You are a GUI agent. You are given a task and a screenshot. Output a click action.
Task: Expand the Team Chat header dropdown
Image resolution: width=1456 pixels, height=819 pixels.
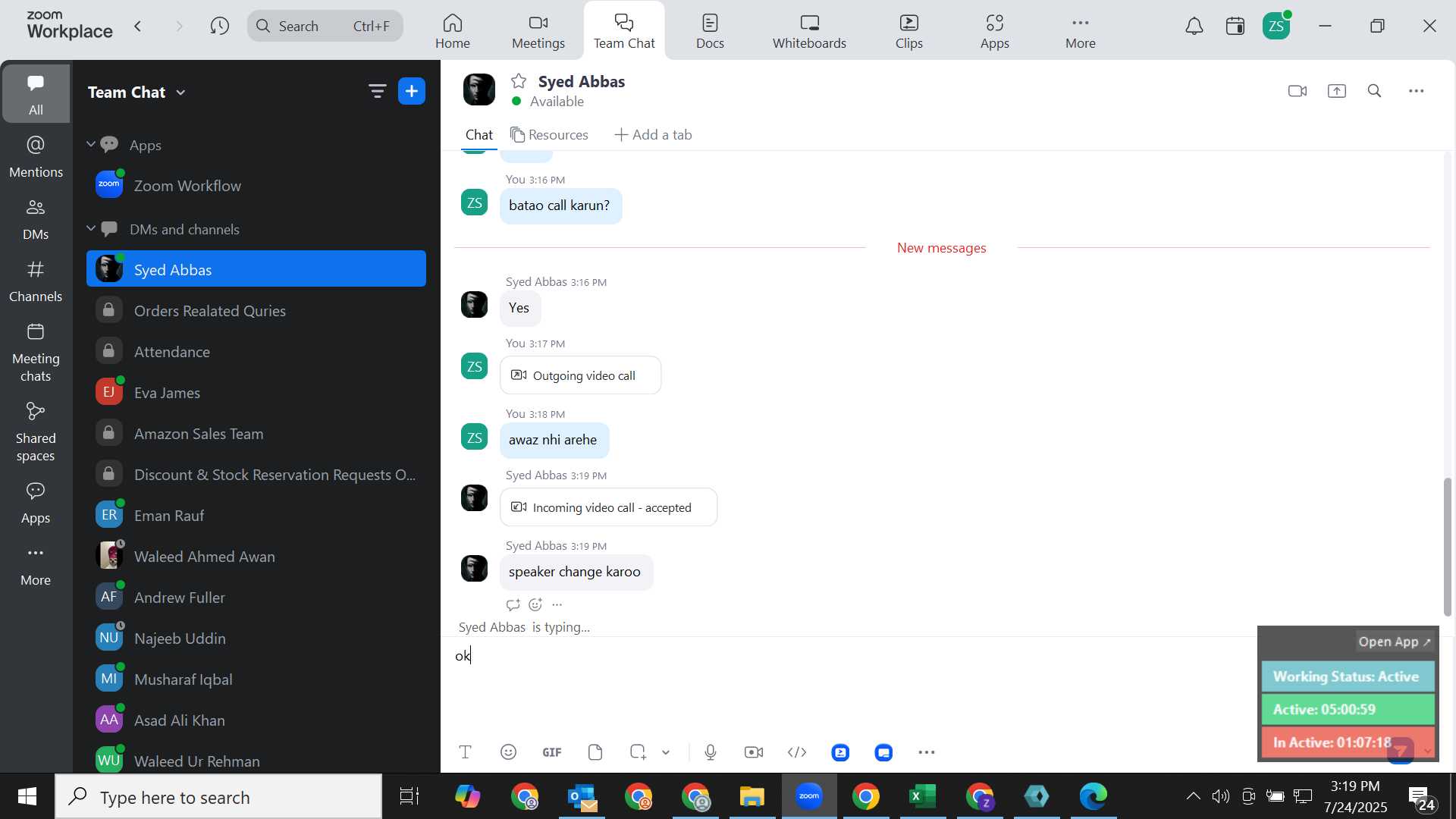click(x=180, y=93)
